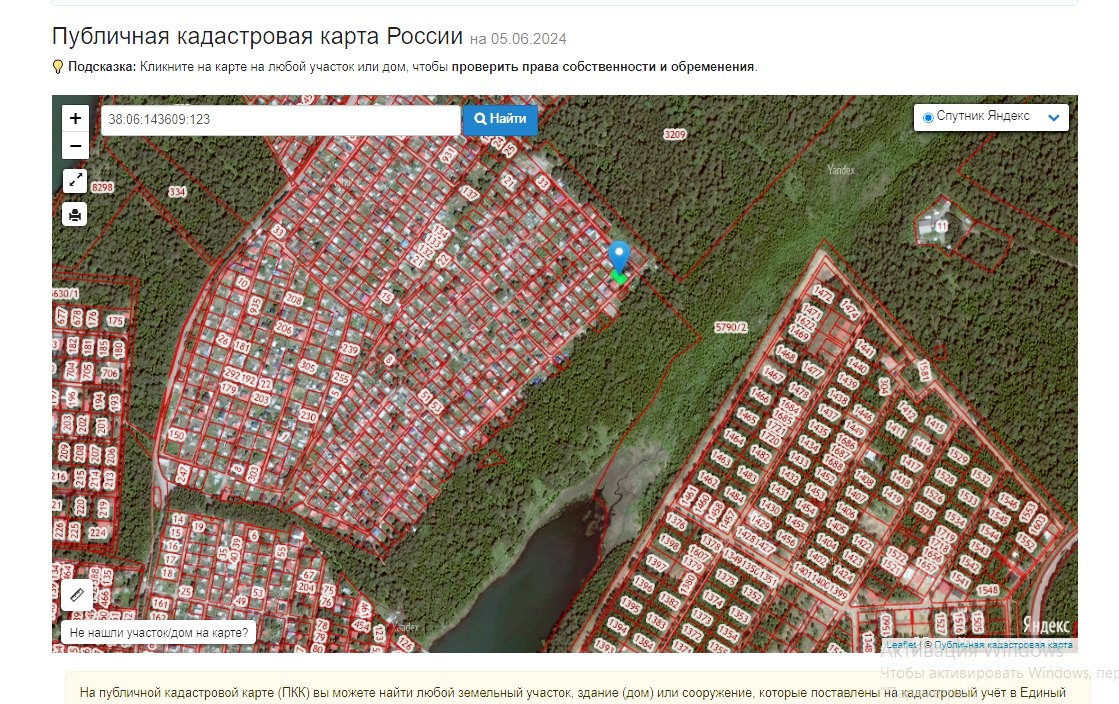Screen dimensions: 1119x704
Task: Click parcel labeled 1472 on map
Action: pos(822,293)
